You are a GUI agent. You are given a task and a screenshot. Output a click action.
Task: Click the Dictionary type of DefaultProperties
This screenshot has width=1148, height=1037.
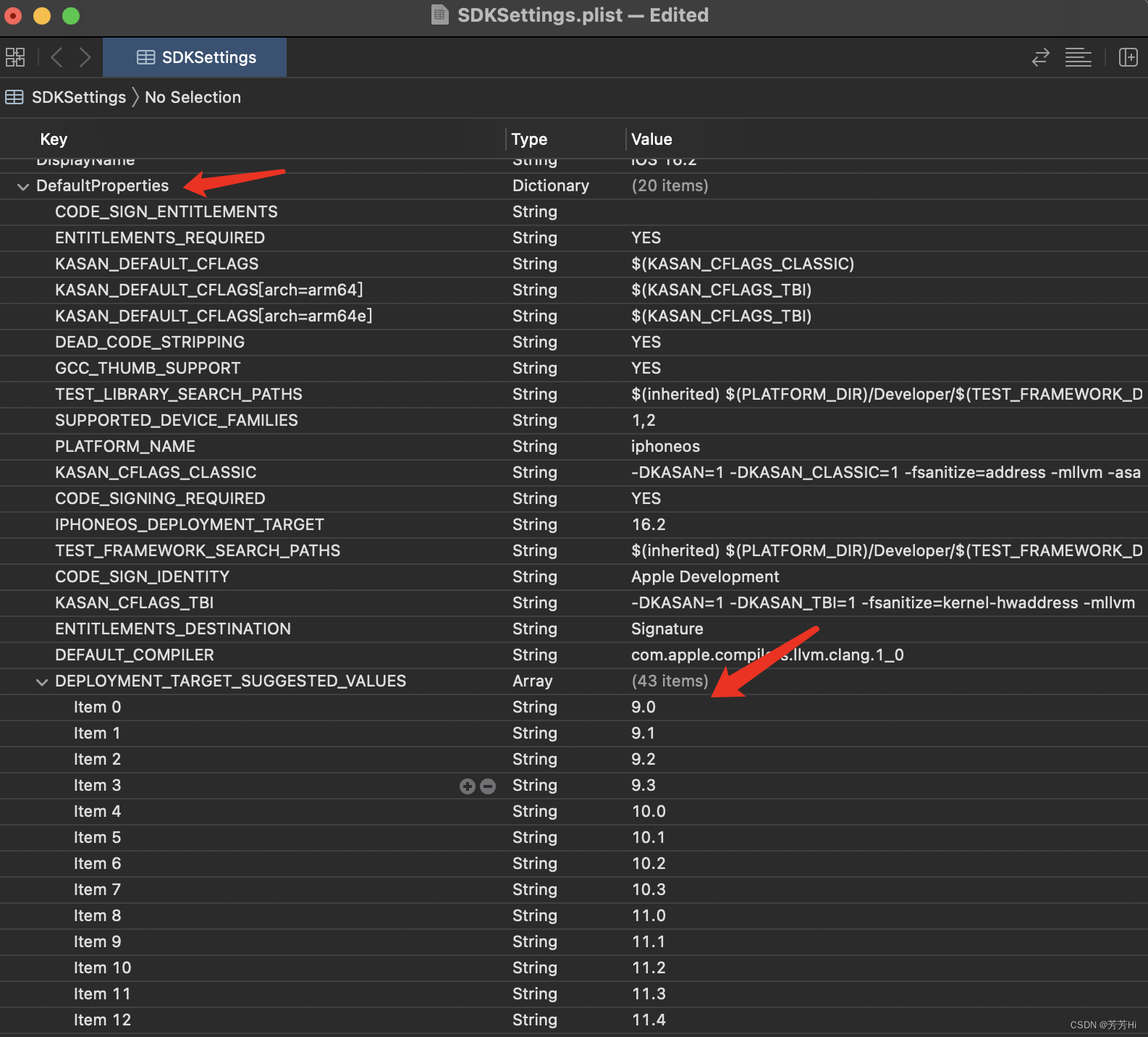(551, 185)
